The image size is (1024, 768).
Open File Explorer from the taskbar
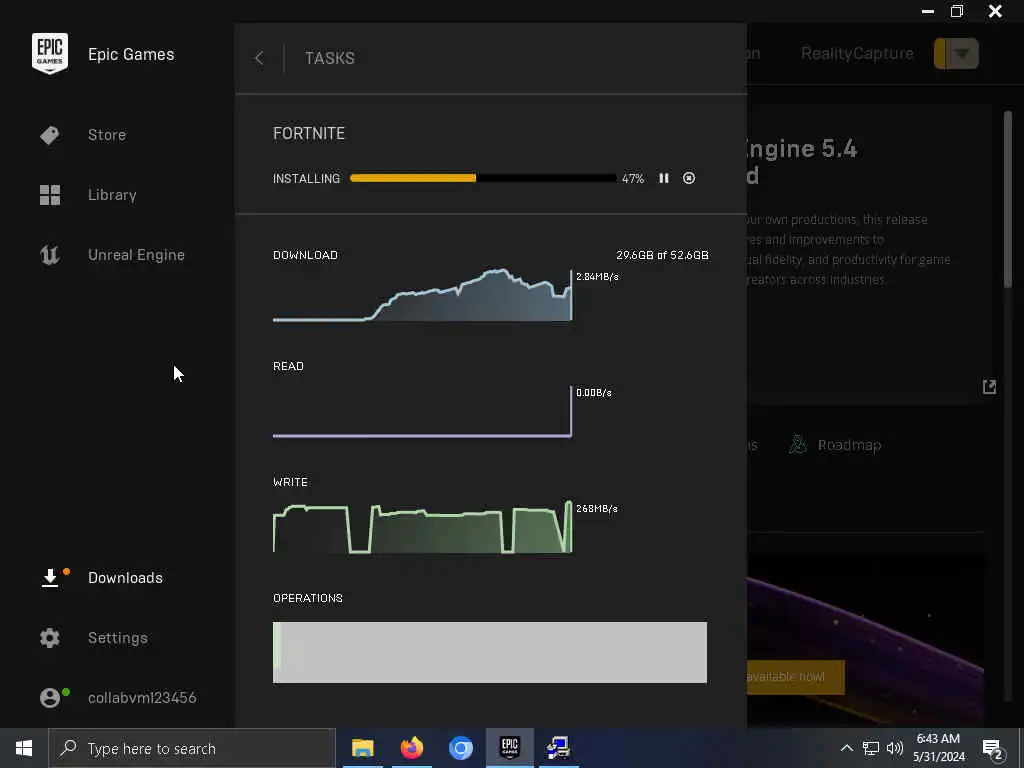[363, 748]
